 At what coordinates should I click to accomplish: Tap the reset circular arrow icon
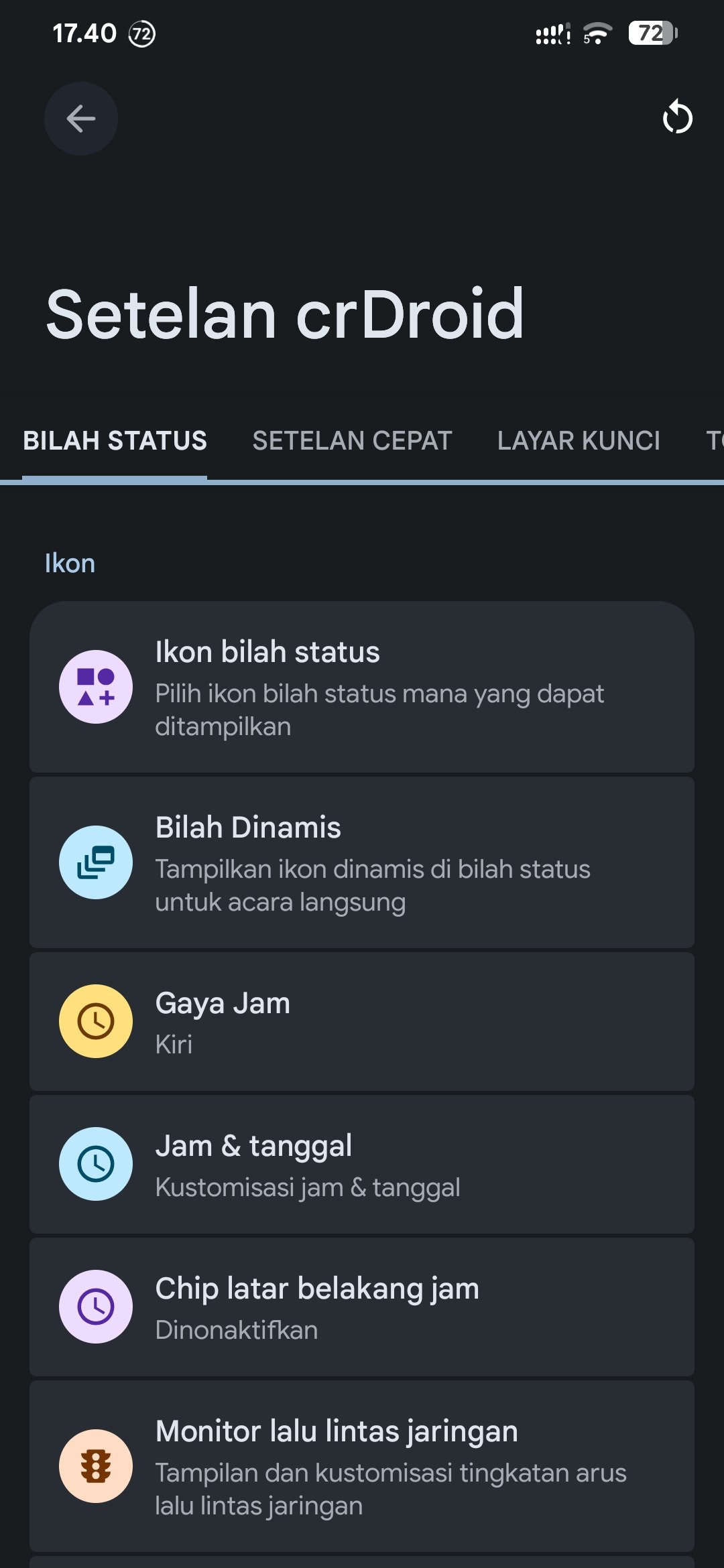[677, 117]
